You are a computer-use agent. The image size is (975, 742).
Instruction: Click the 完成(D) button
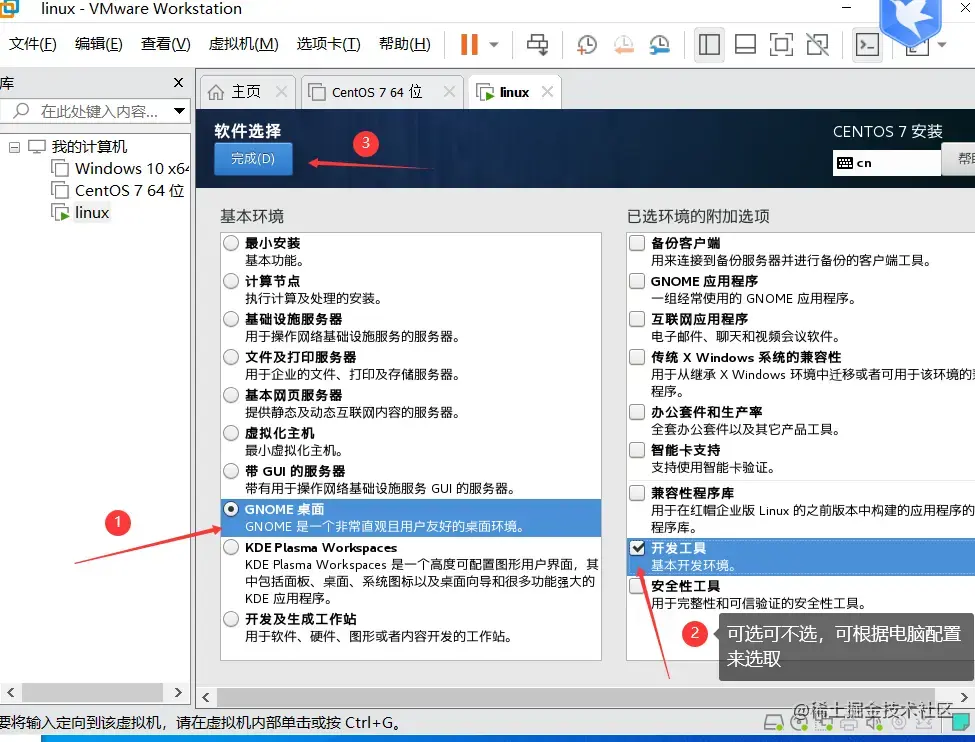pos(253,159)
